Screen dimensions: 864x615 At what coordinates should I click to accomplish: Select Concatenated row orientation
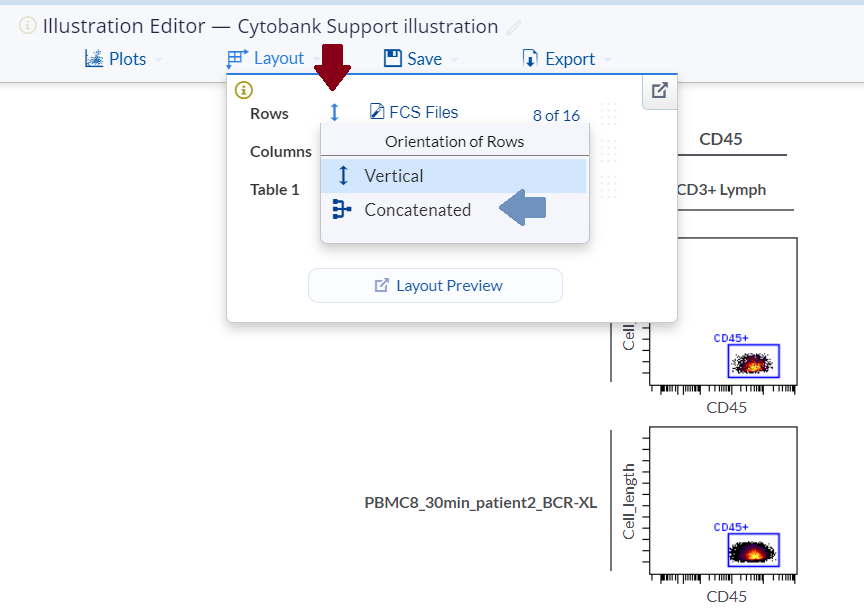tap(417, 210)
